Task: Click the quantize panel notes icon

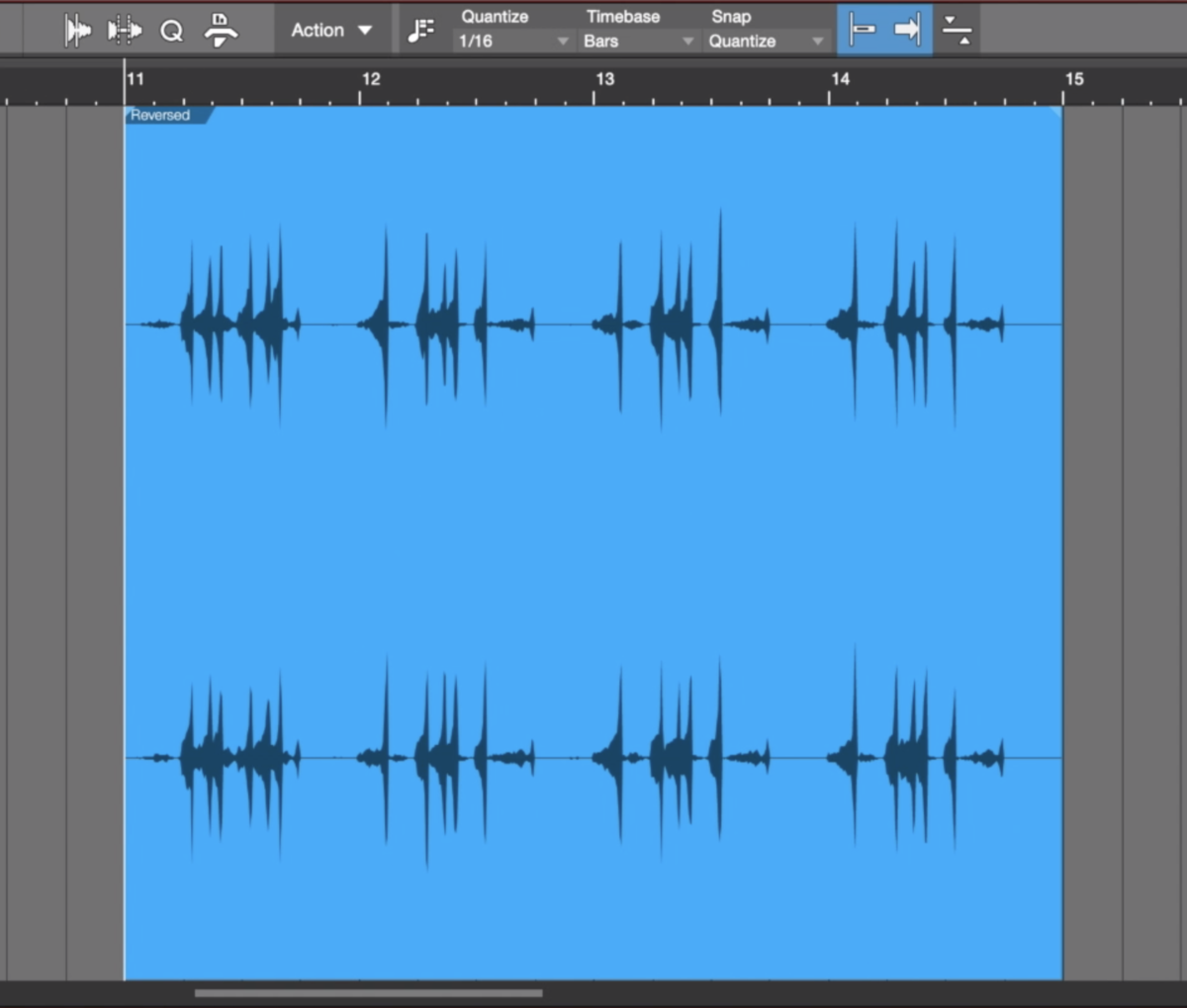Action: 420,31
